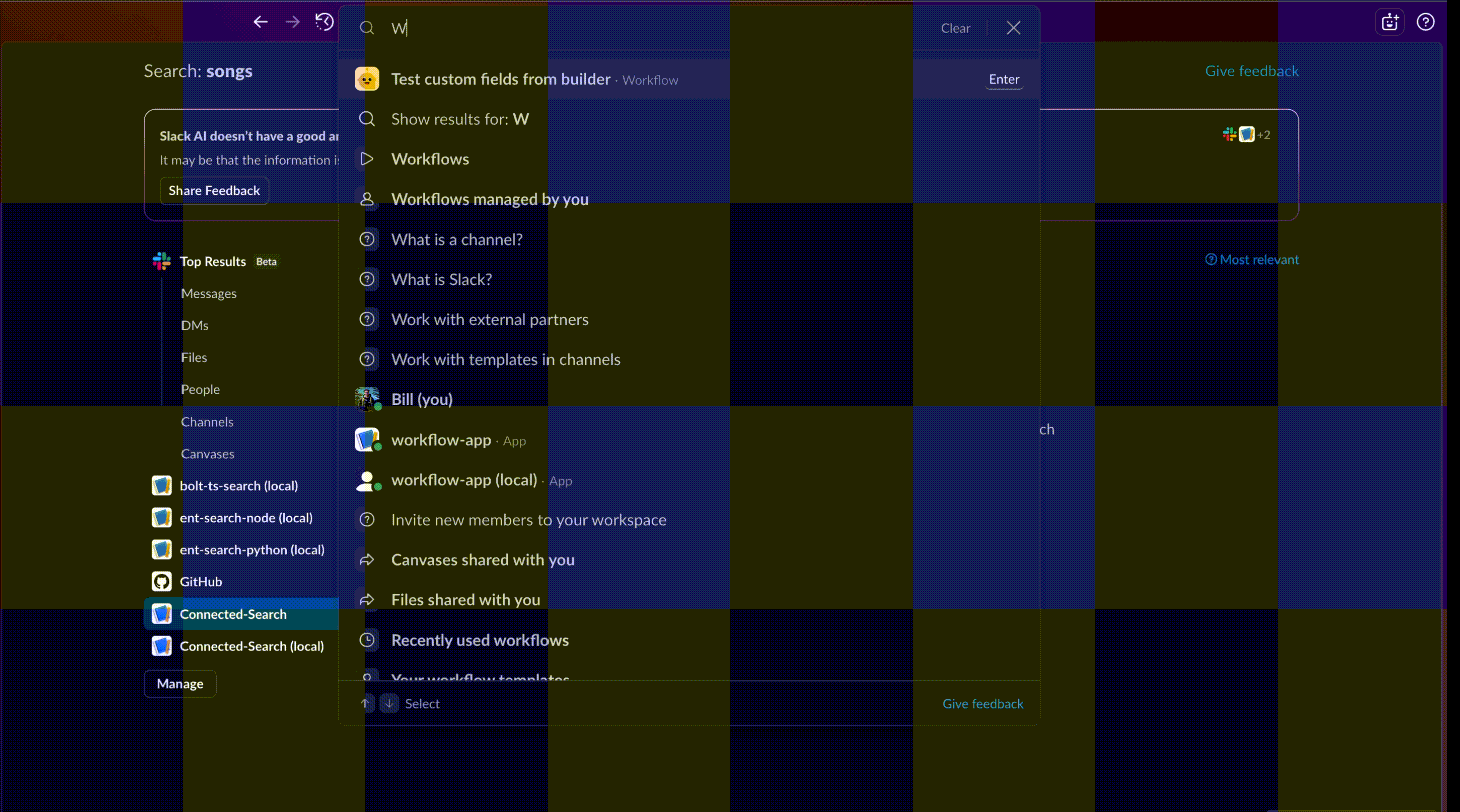Select Recently used workflows suggestion
Screen dimensions: 1460x812
(479, 640)
